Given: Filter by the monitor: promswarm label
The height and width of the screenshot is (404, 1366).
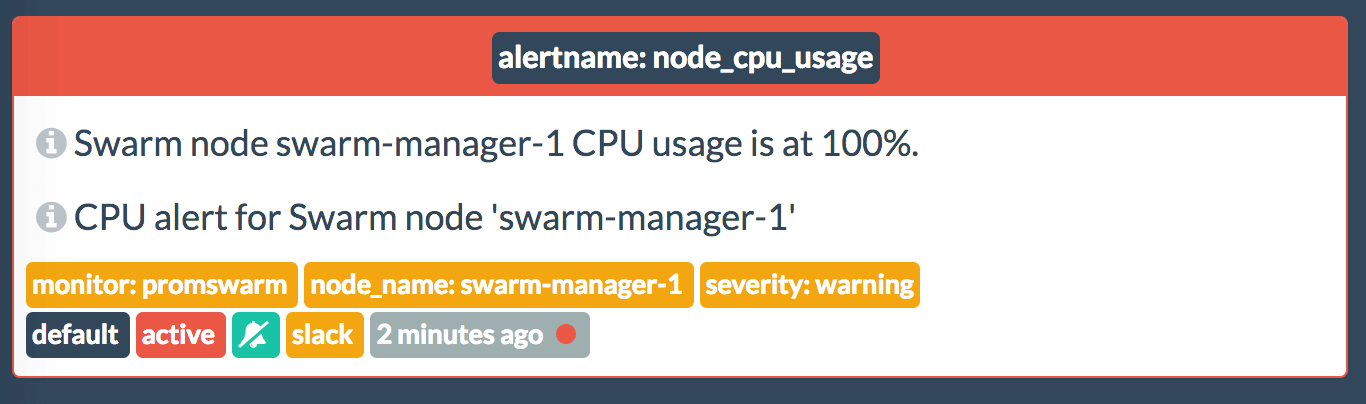Looking at the screenshot, I should click(x=161, y=285).
